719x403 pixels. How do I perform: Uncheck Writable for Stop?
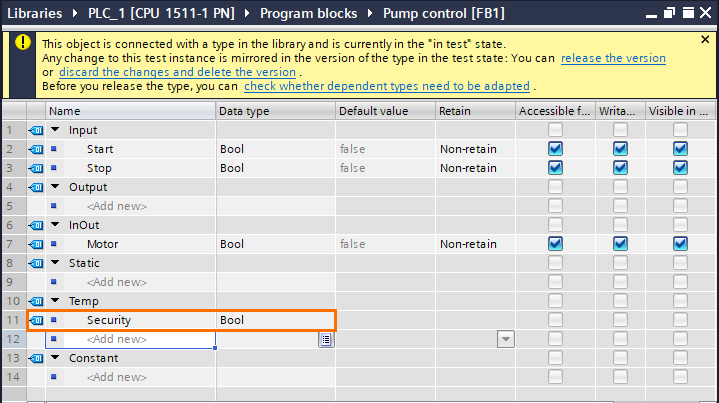tap(620, 168)
